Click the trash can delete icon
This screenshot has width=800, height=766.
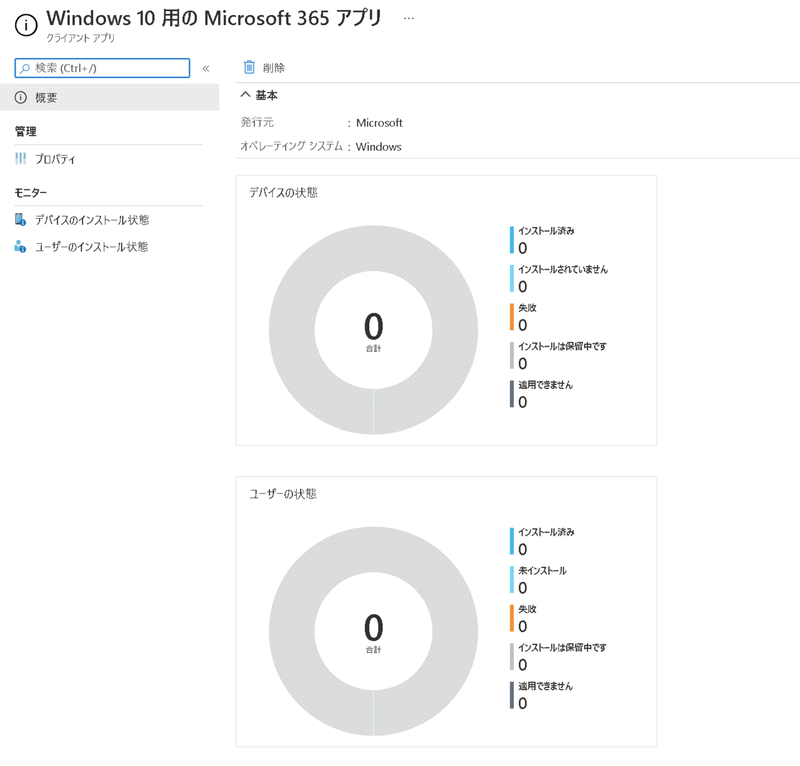249,67
